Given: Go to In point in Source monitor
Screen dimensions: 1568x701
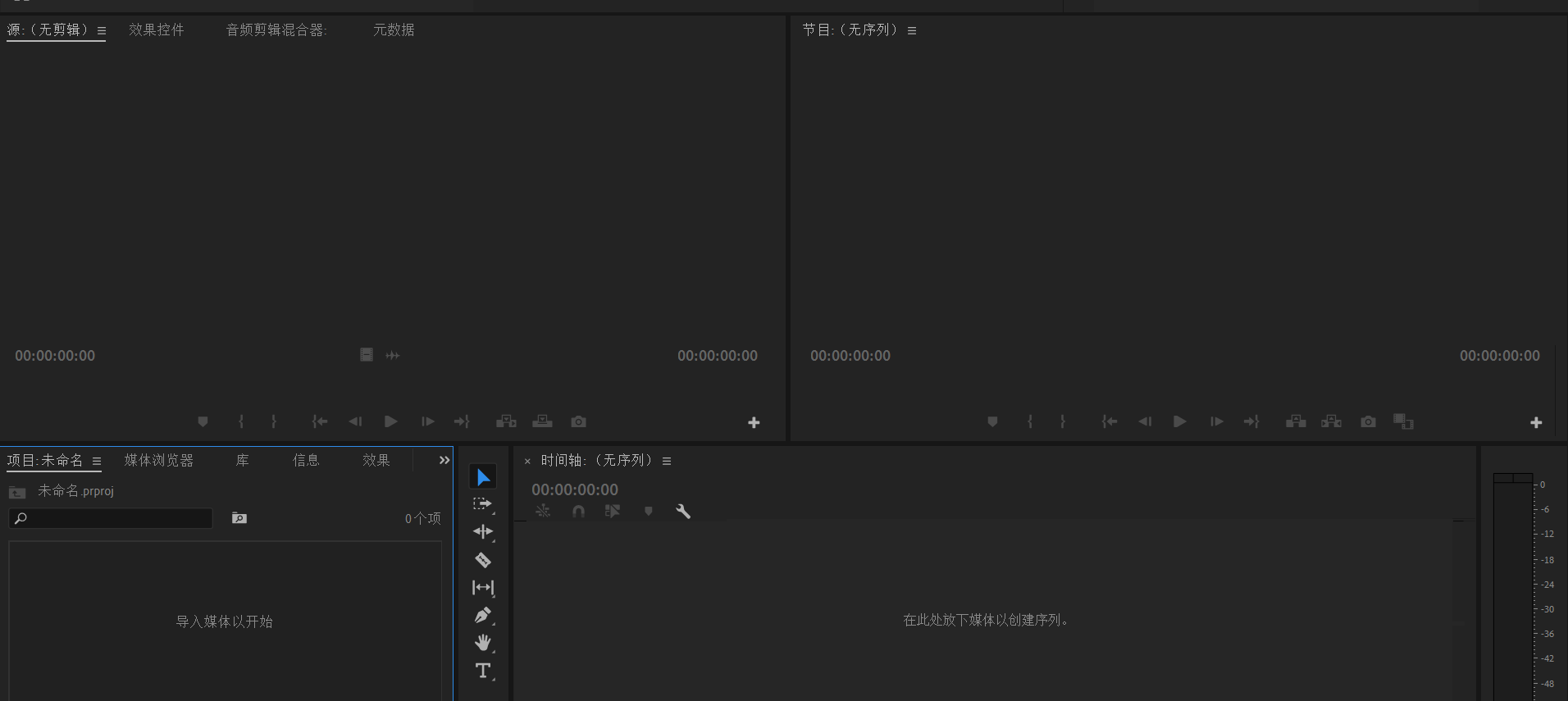Looking at the screenshot, I should click(320, 421).
